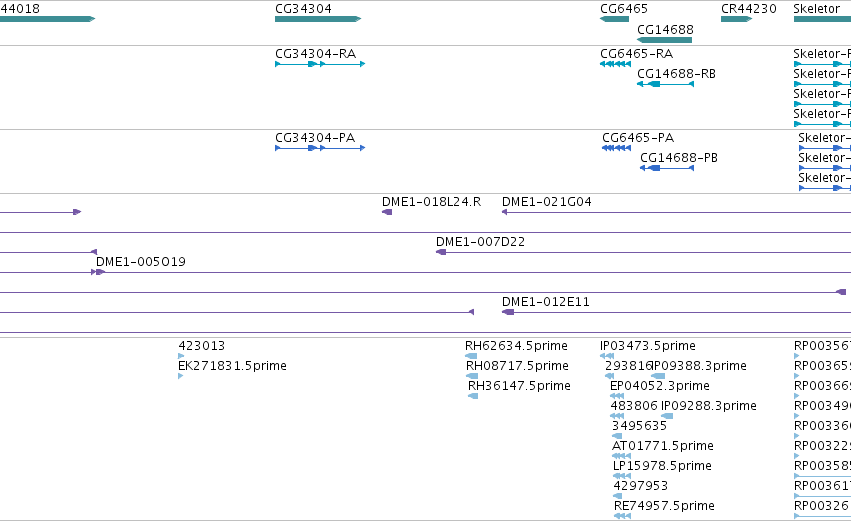
Task: Select EST AT01771.5prime
Action: (x=621, y=456)
